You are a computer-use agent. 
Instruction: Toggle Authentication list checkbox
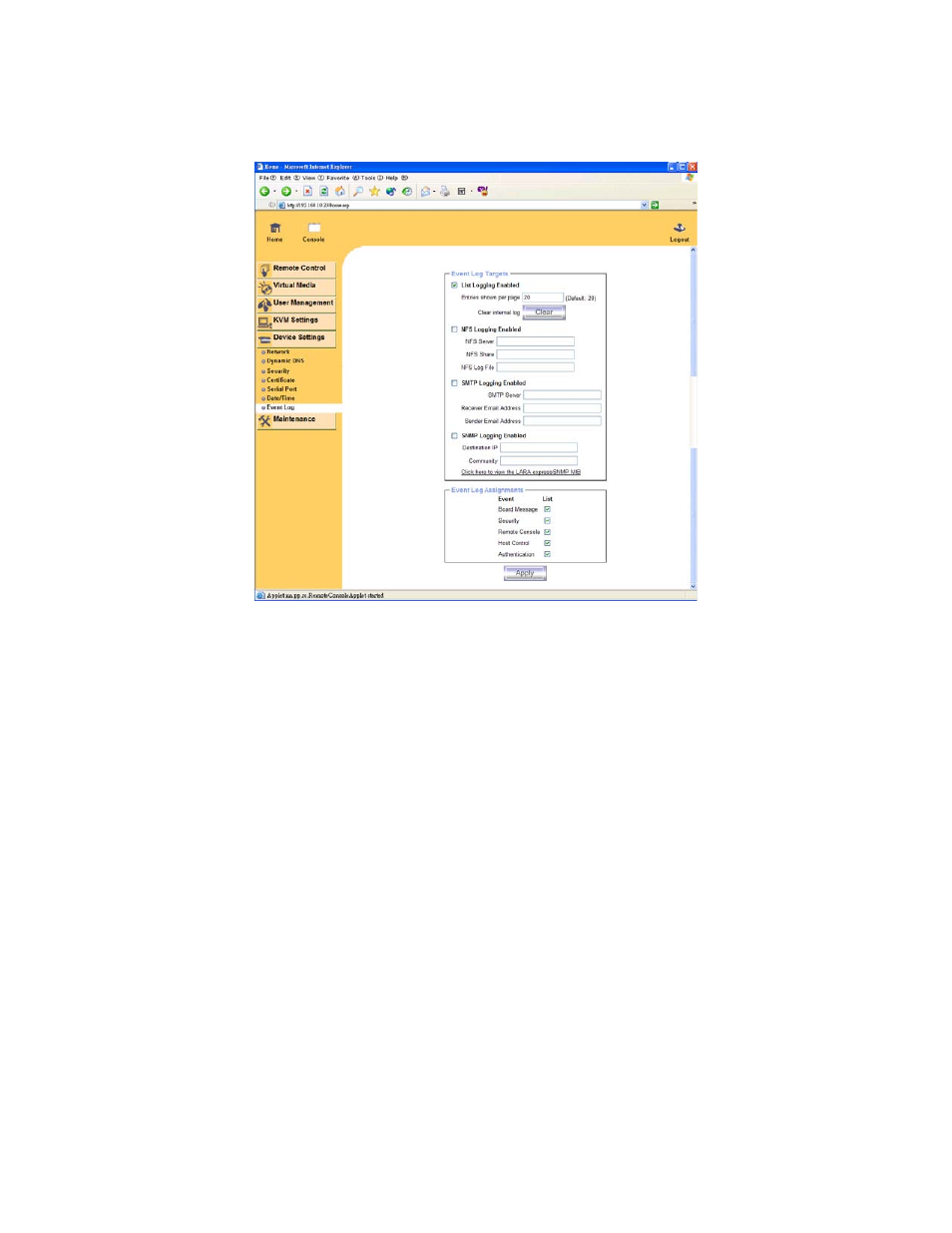[x=547, y=554]
